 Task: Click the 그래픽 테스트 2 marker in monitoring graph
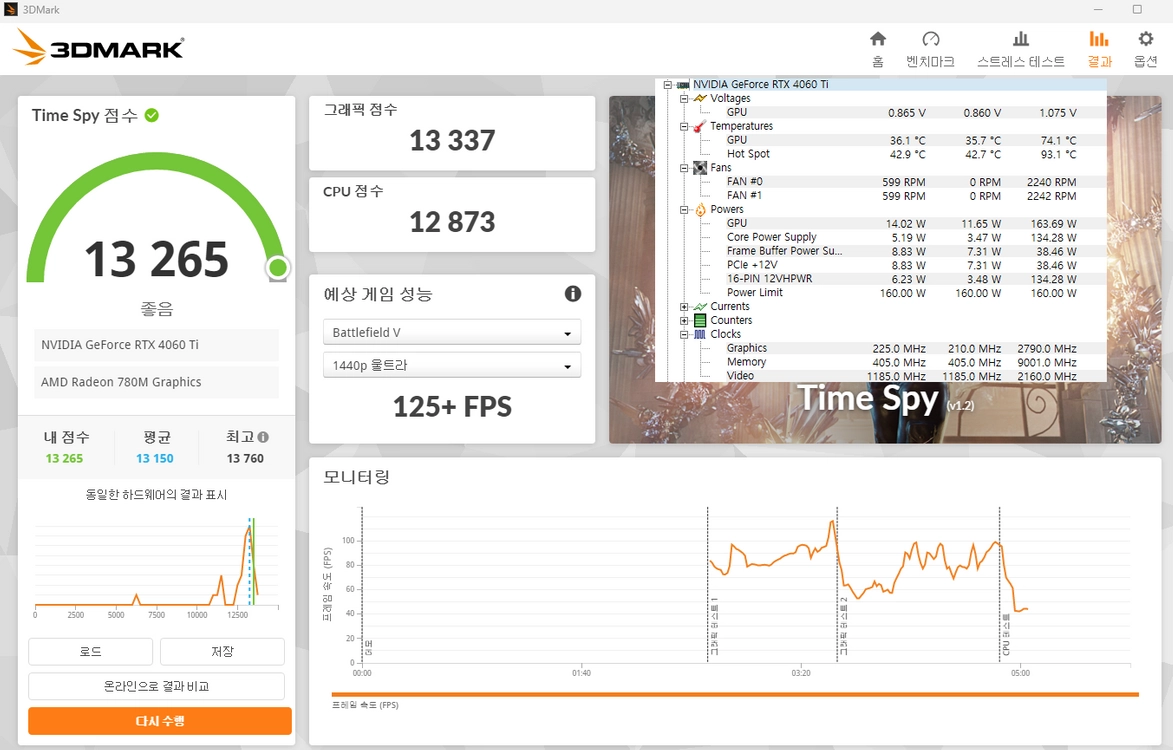843,627
